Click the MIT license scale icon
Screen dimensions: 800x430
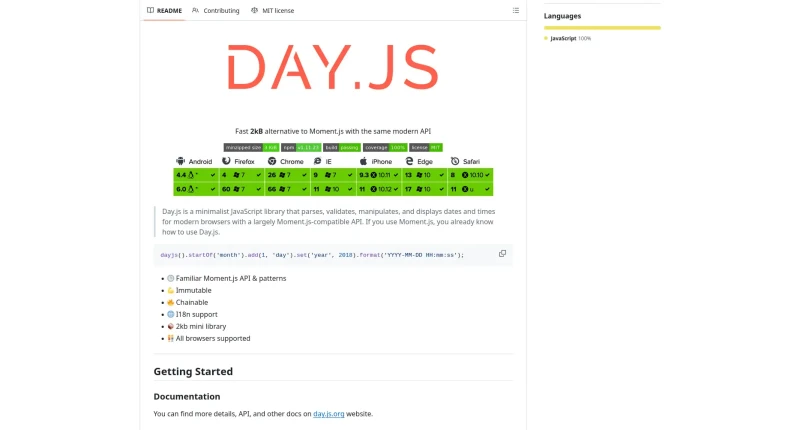click(254, 10)
